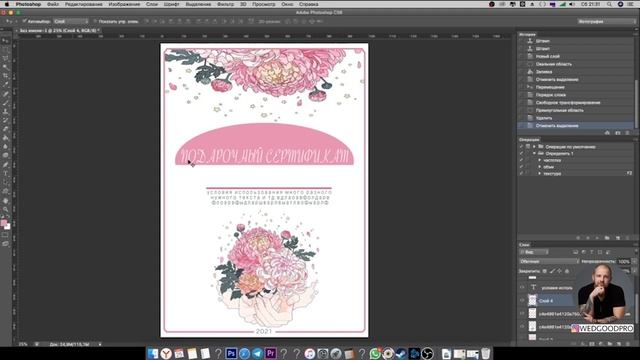Open the Файл menu

[x=53, y=4]
